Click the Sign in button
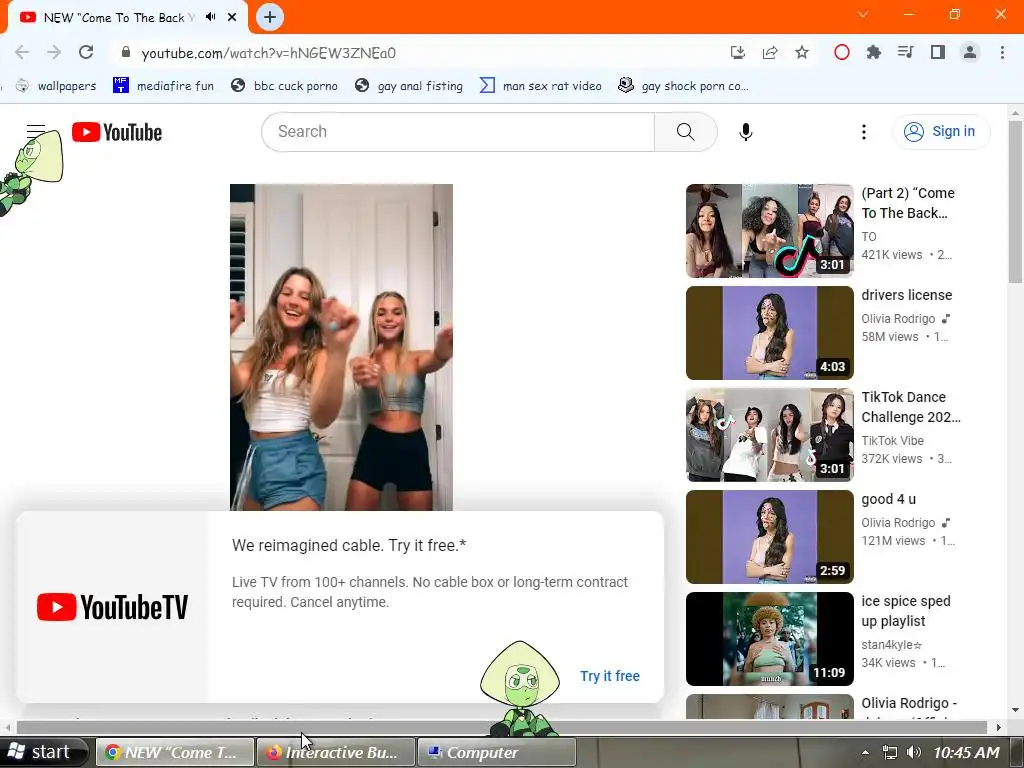The width and height of the screenshot is (1024, 768). pos(941,132)
